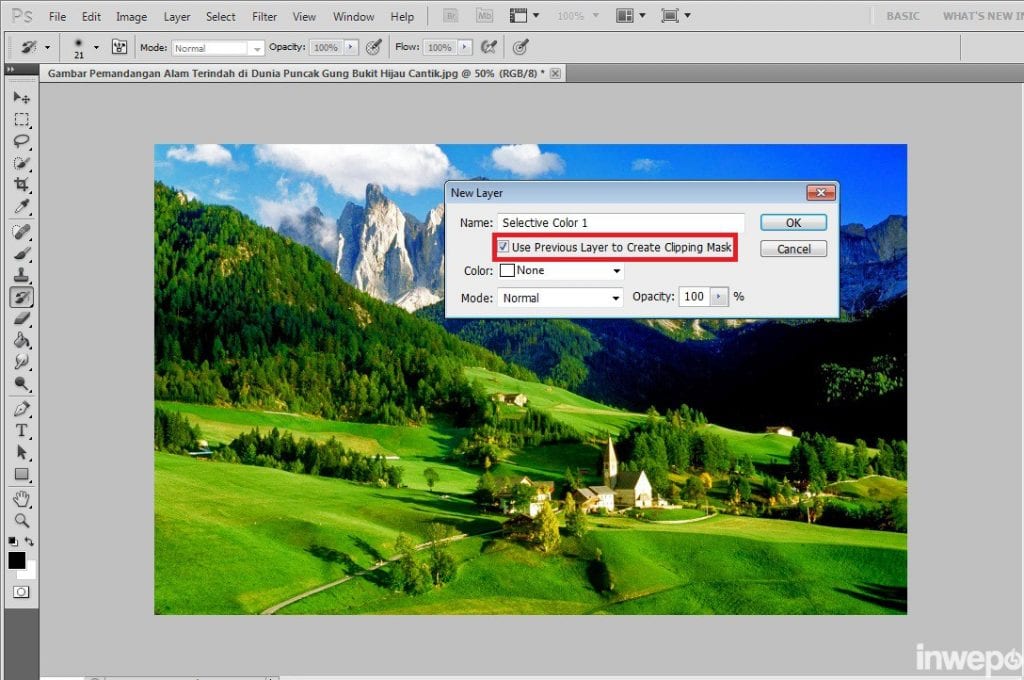Select the Blur tool
This screenshot has width=1024, height=680.
pyautogui.click(x=22, y=362)
